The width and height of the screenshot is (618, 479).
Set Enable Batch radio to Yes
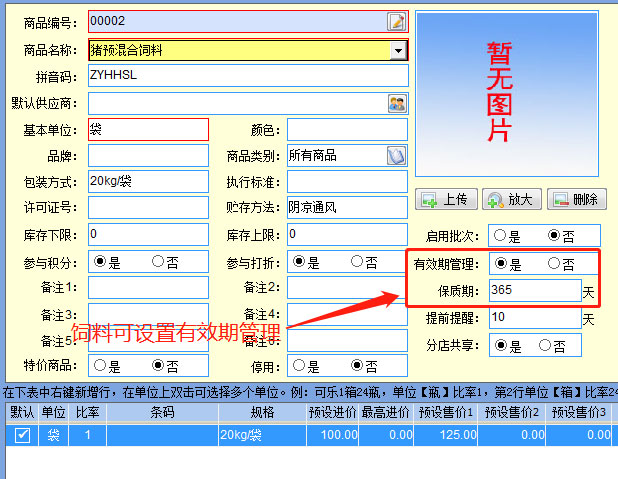pyautogui.click(x=502, y=236)
